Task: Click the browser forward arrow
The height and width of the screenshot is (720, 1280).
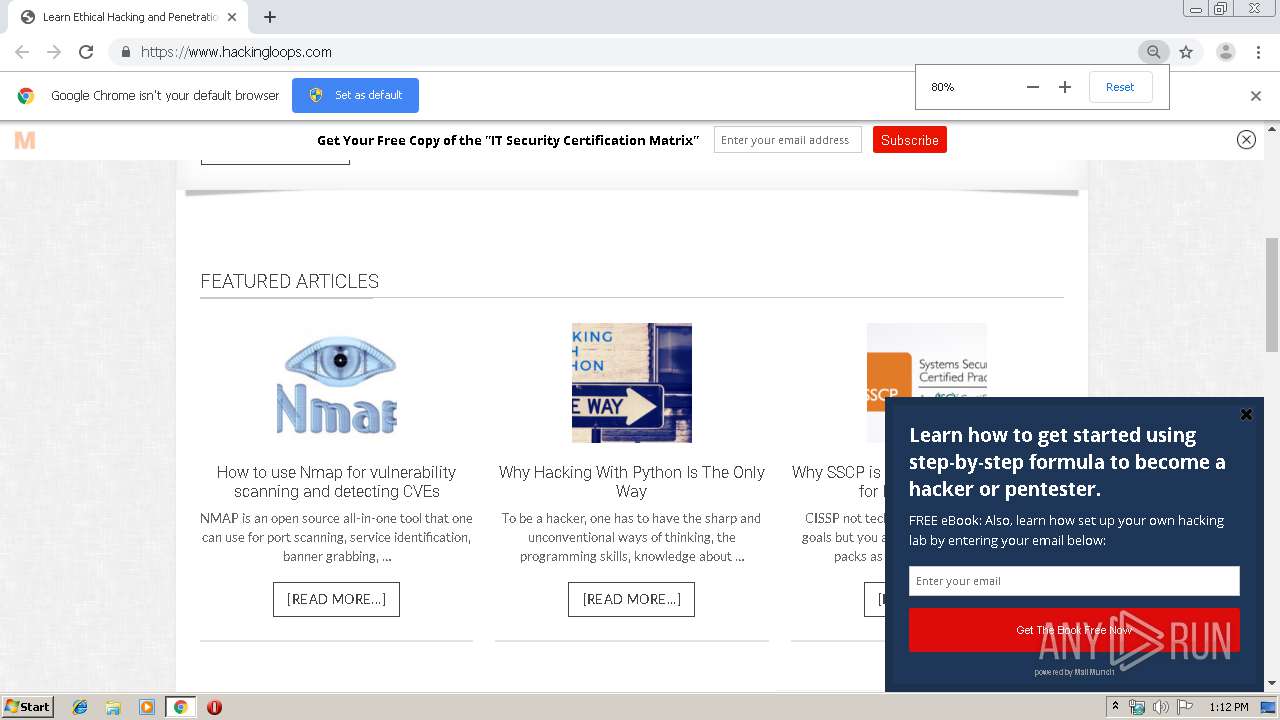Action: (54, 52)
